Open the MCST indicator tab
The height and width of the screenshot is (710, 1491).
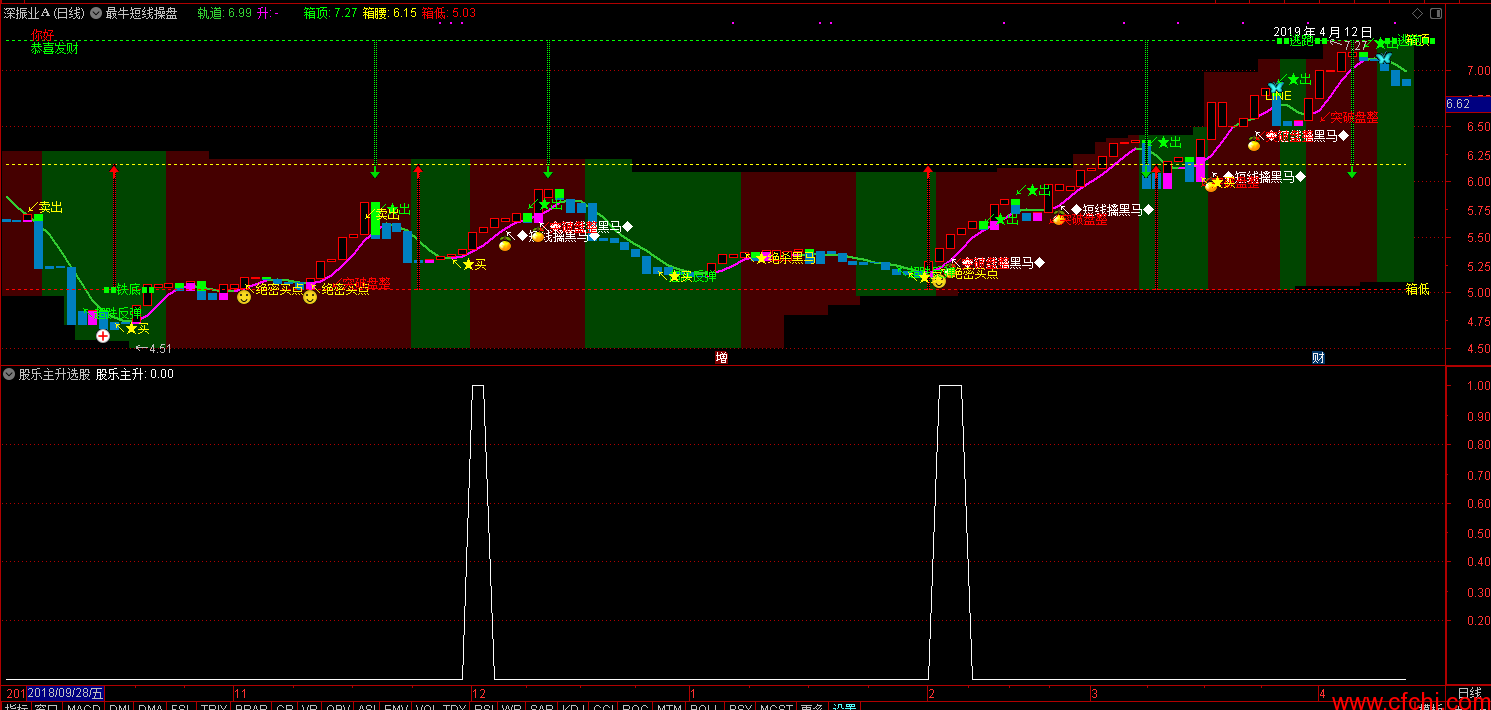tap(775, 705)
